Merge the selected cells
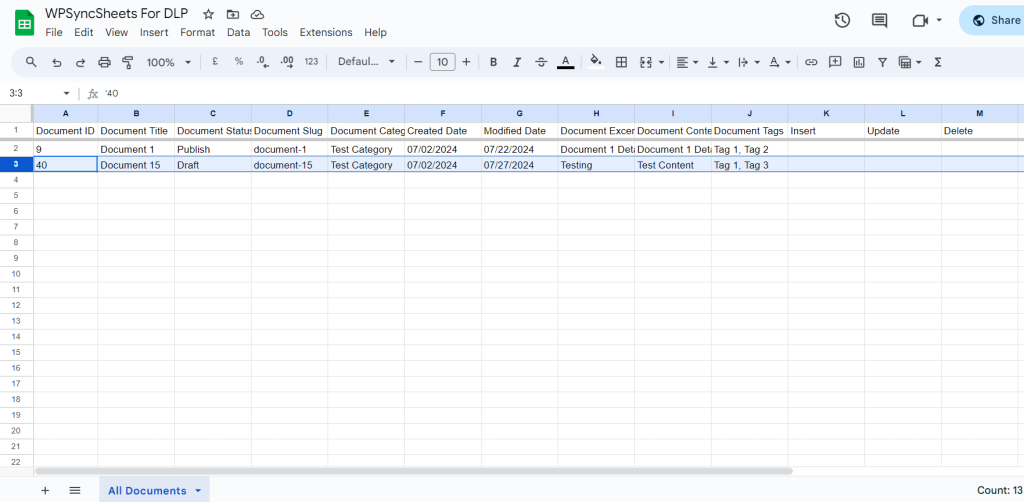1024x502 pixels. point(646,62)
